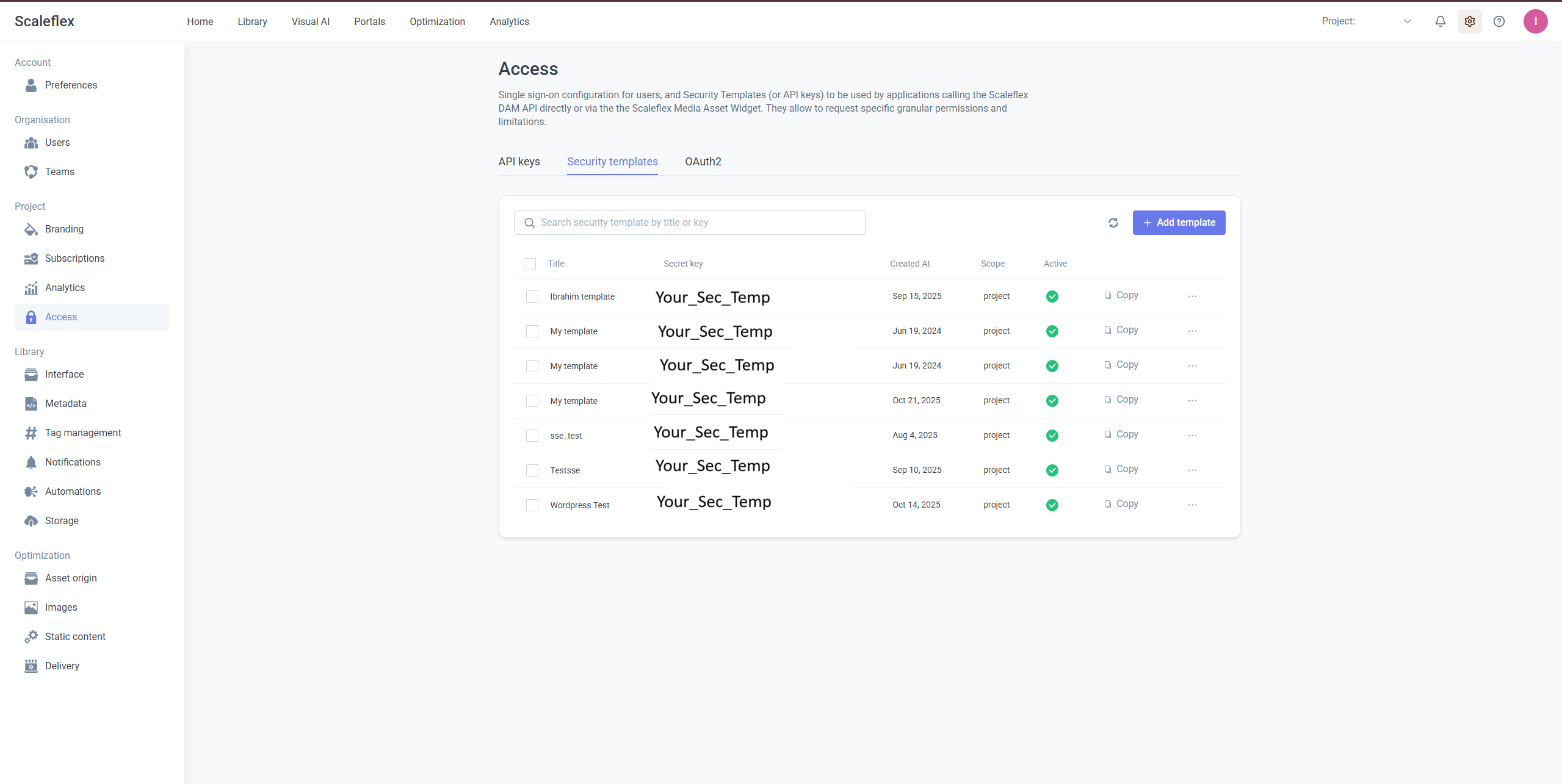Check the Wordpress Test row checkbox
Image resolution: width=1562 pixels, height=784 pixels.
(532, 505)
